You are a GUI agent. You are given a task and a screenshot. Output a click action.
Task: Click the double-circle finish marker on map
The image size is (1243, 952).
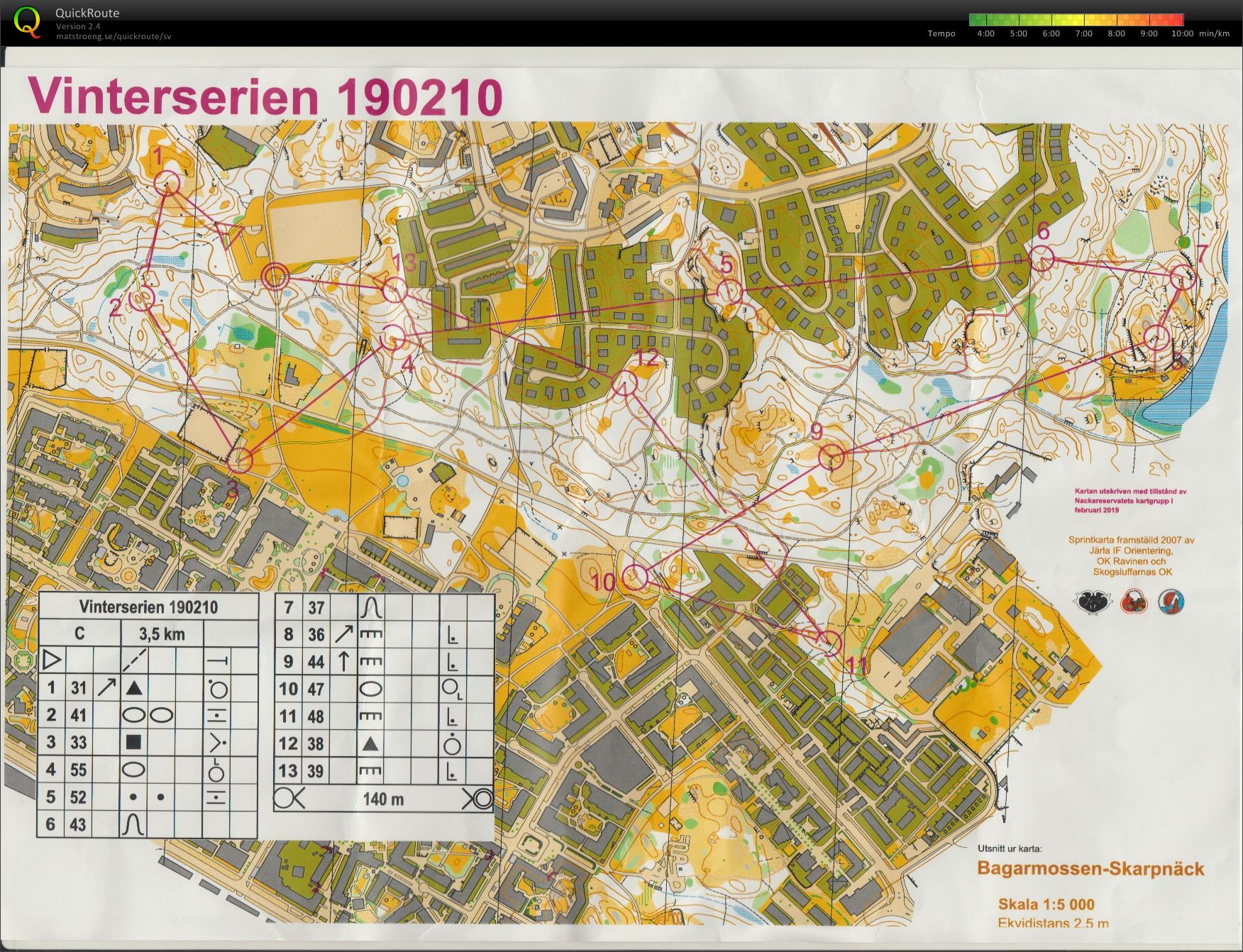[x=275, y=277]
